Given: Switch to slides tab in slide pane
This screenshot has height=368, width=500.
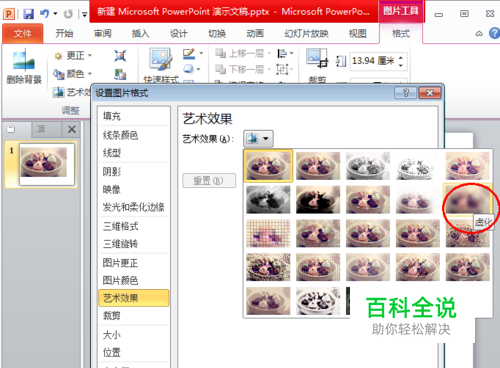Looking at the screenshot, I should click(x=11, y=129).
